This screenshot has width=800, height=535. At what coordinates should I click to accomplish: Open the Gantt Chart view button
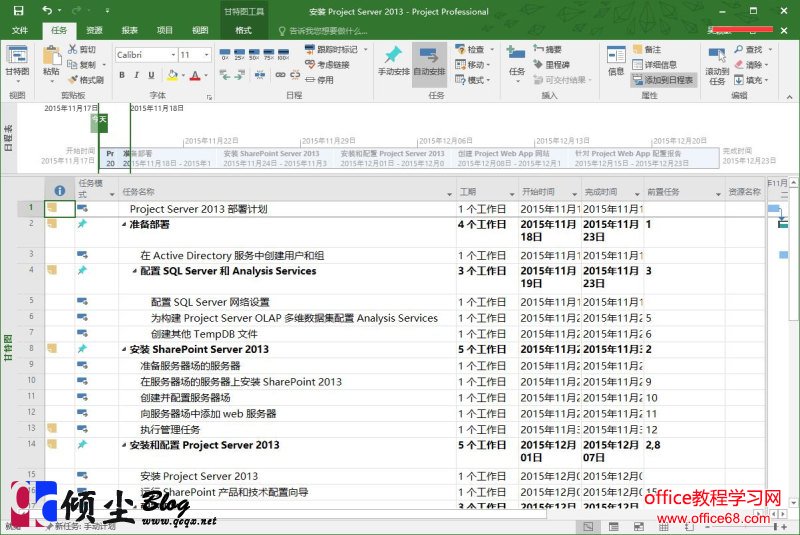(x=17, y=64)
